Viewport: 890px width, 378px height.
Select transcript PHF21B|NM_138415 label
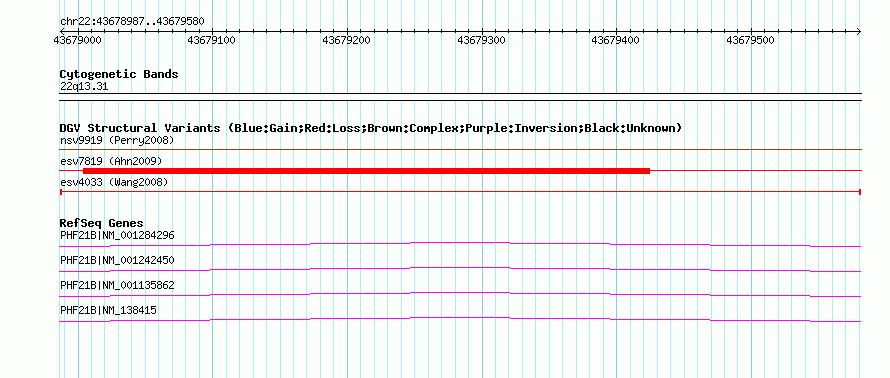pos(108,310)
